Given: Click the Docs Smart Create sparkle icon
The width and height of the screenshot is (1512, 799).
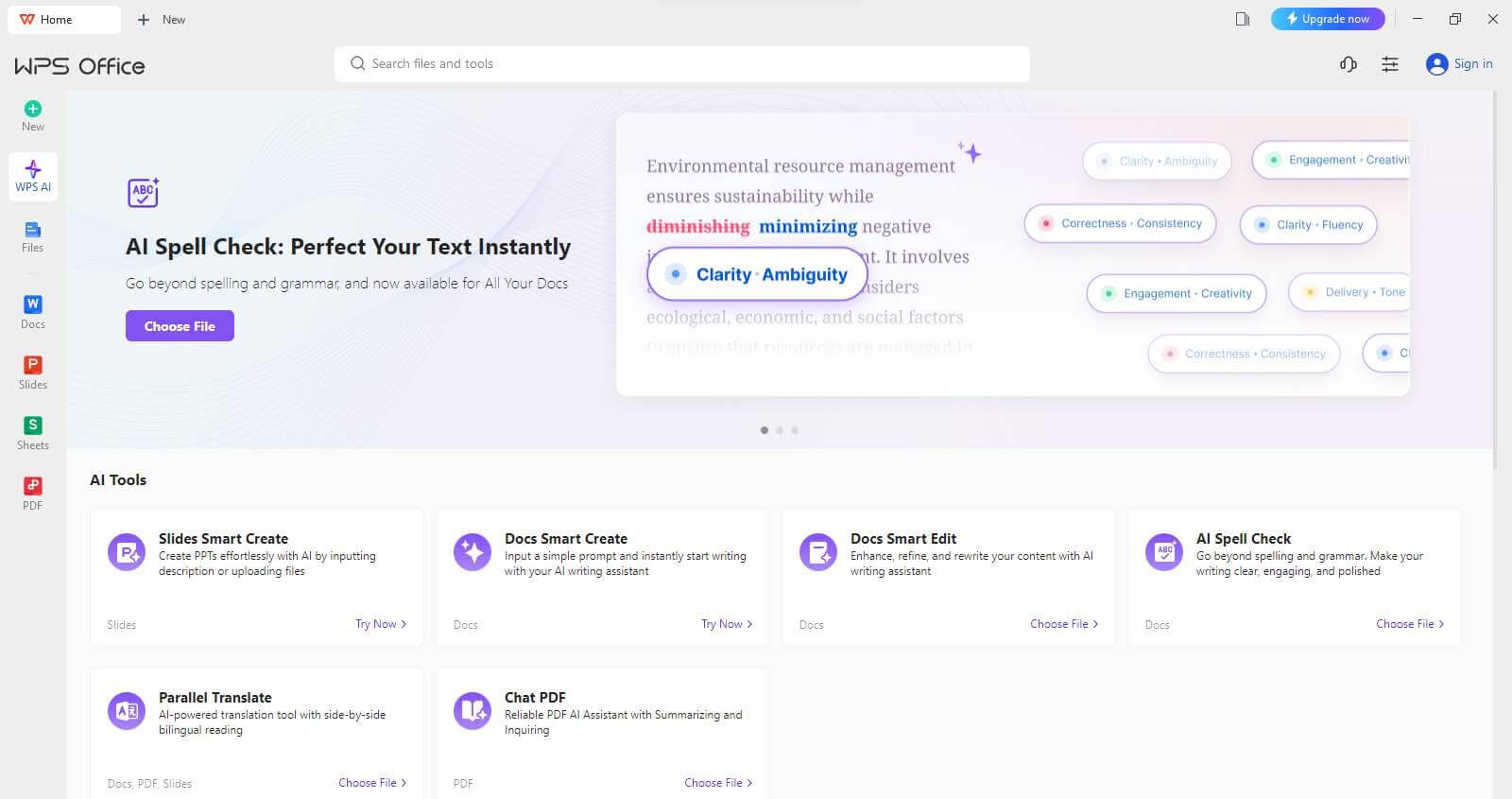Looking at the screenshot, I should [x=472, y=551].
